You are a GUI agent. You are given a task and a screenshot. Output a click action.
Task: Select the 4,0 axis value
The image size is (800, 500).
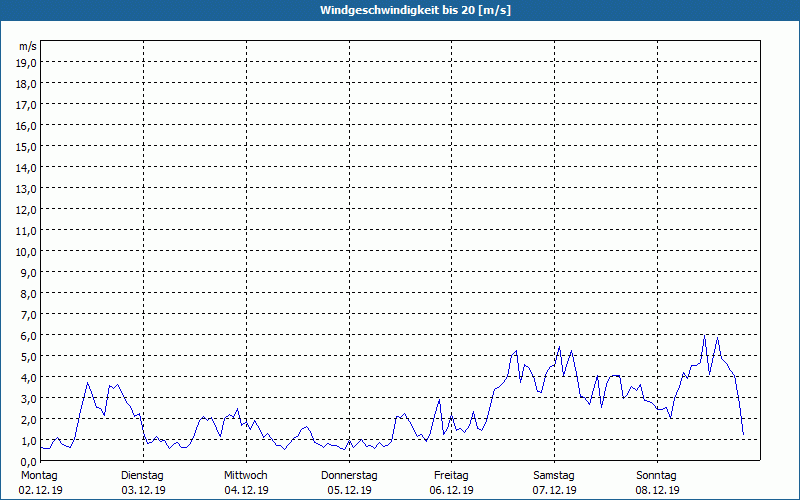coord(29,378)
